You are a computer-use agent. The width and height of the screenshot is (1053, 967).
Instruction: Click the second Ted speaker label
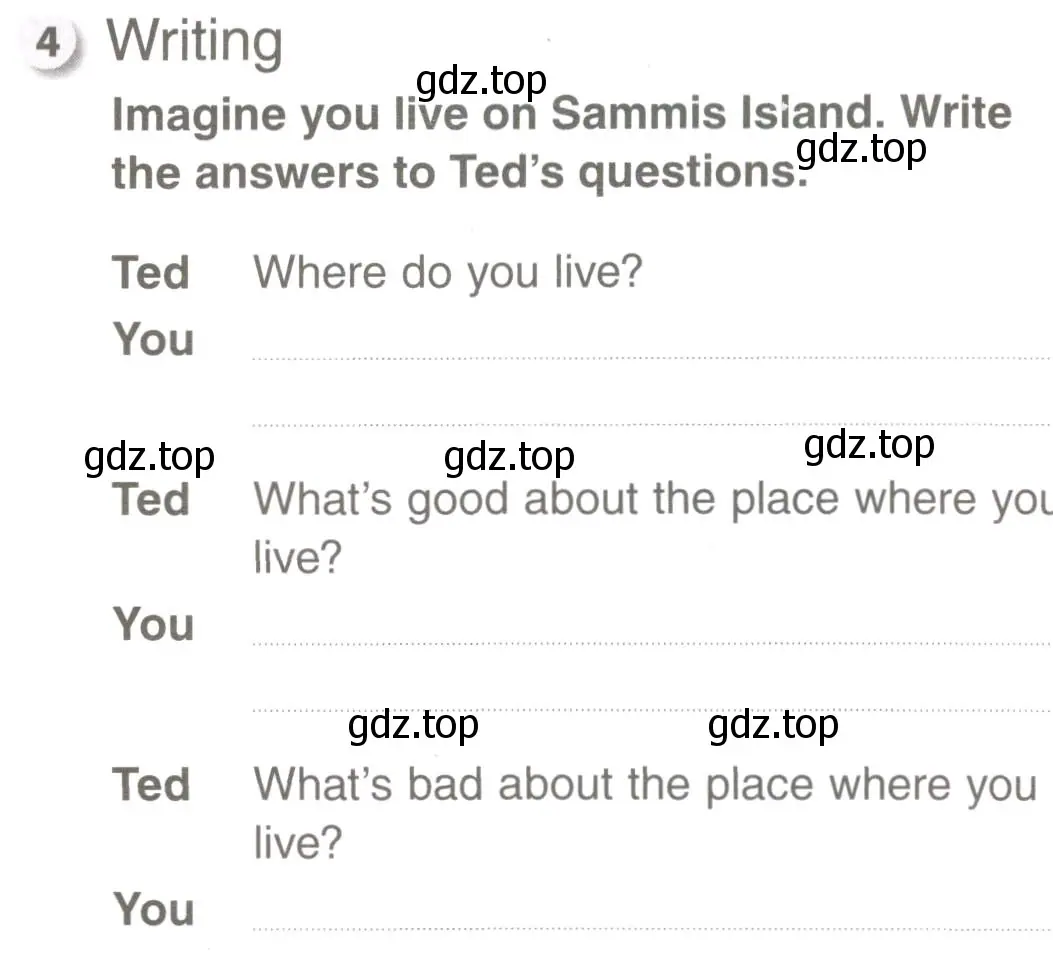pyautogui.click(x=151, y=500)
